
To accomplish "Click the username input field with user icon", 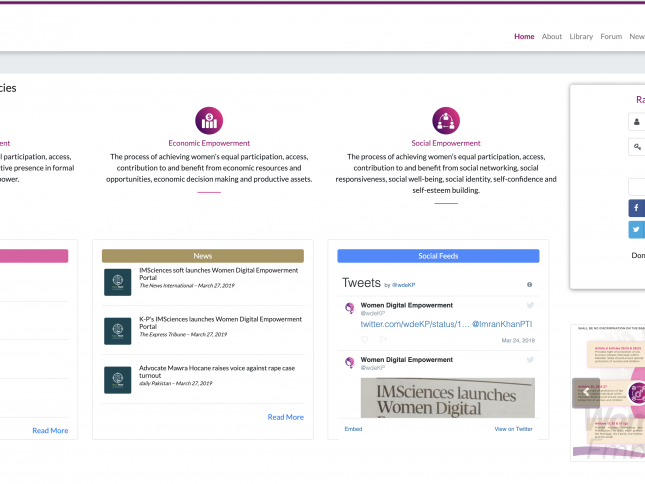I will coord(637,121).
